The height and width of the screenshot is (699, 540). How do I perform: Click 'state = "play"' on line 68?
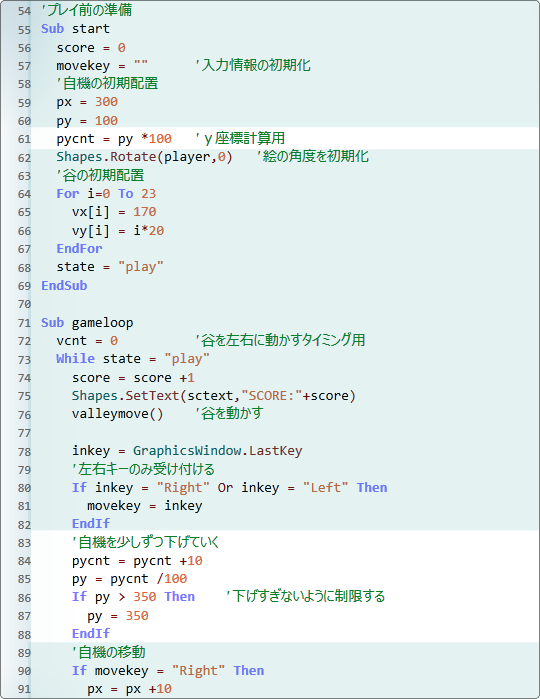pos(110,267)
